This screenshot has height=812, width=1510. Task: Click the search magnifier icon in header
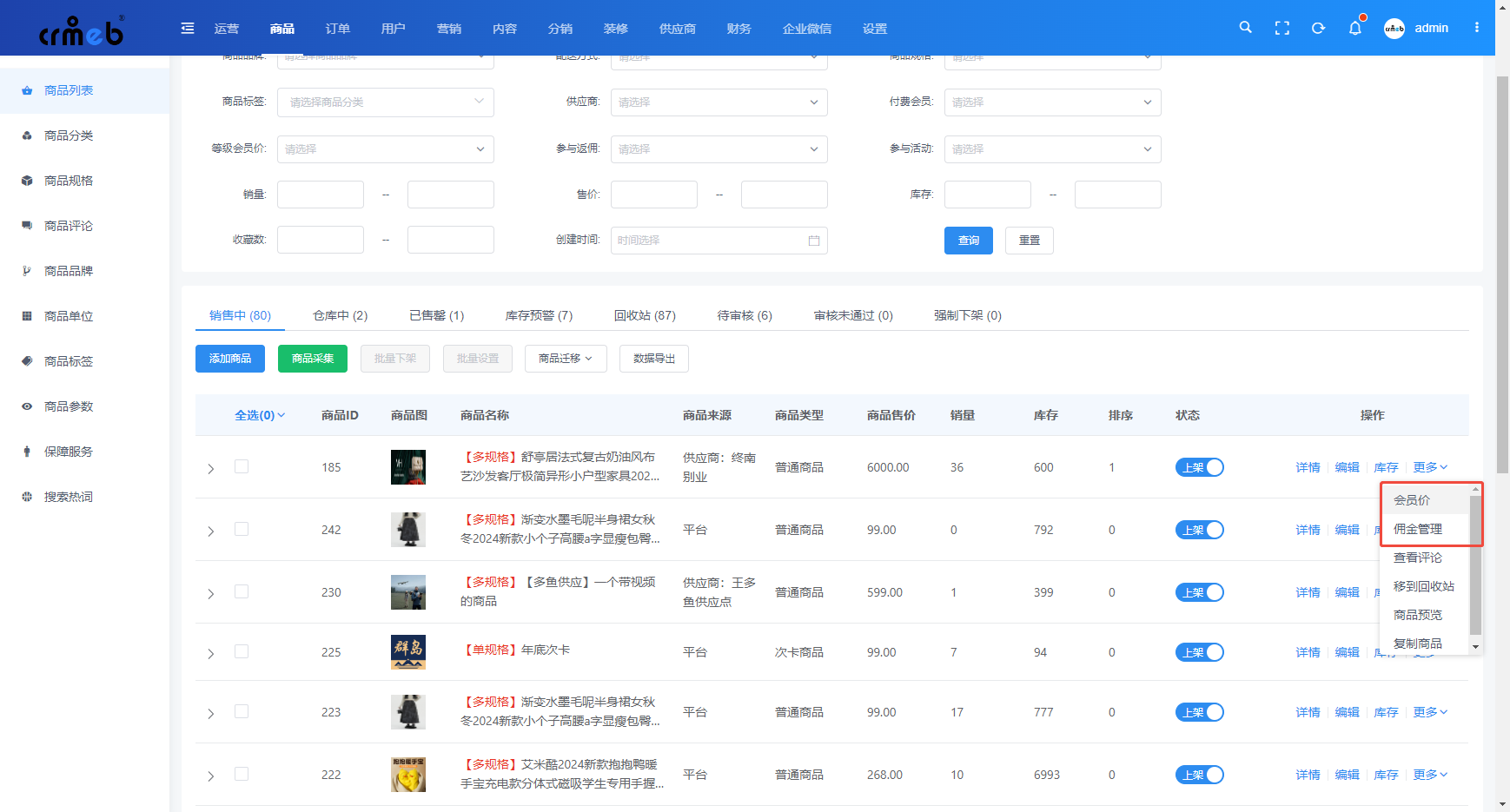click(1245, 28)
